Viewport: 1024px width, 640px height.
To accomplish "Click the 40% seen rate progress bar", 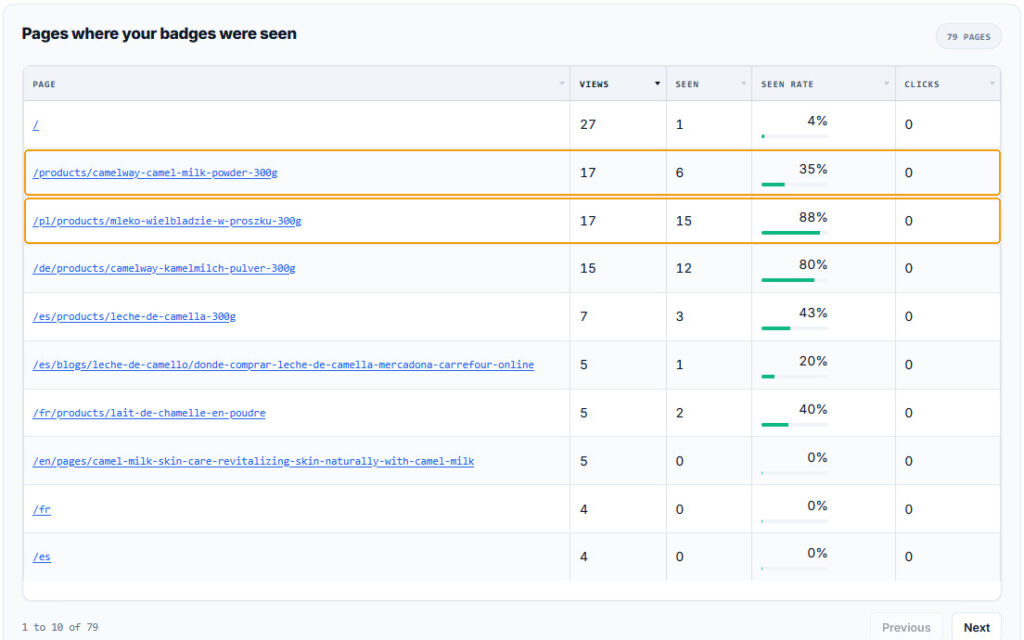I will coord(794,424).
